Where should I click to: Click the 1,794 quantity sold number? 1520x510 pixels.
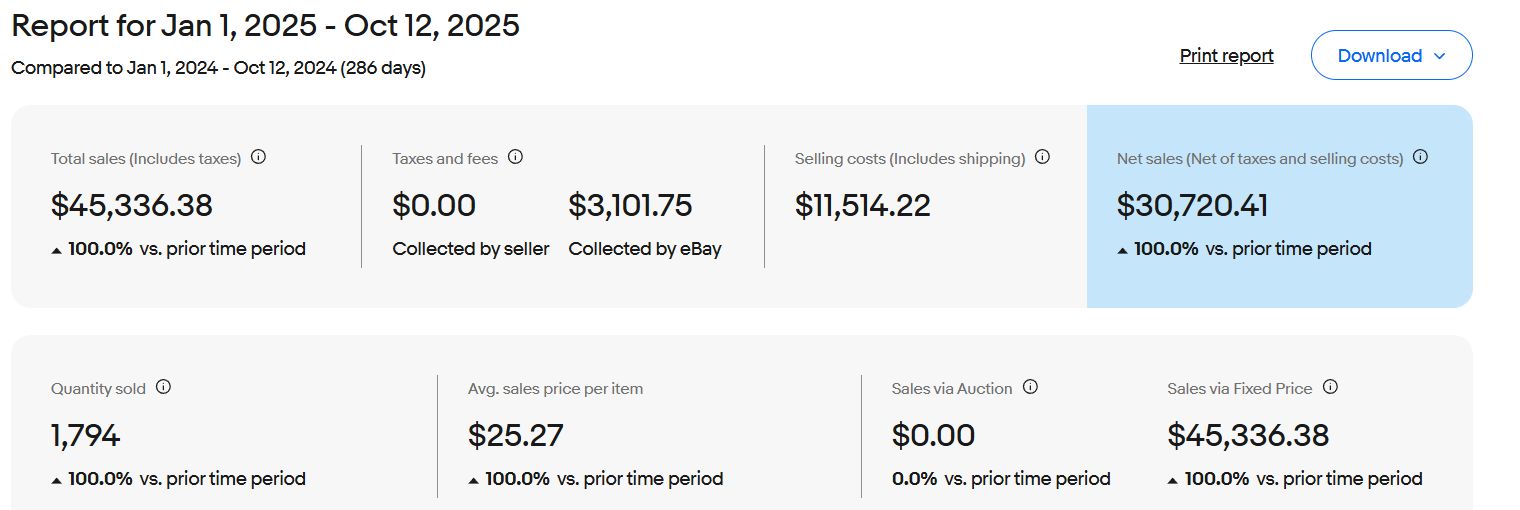pyautogui.click(x=86, y=436)
